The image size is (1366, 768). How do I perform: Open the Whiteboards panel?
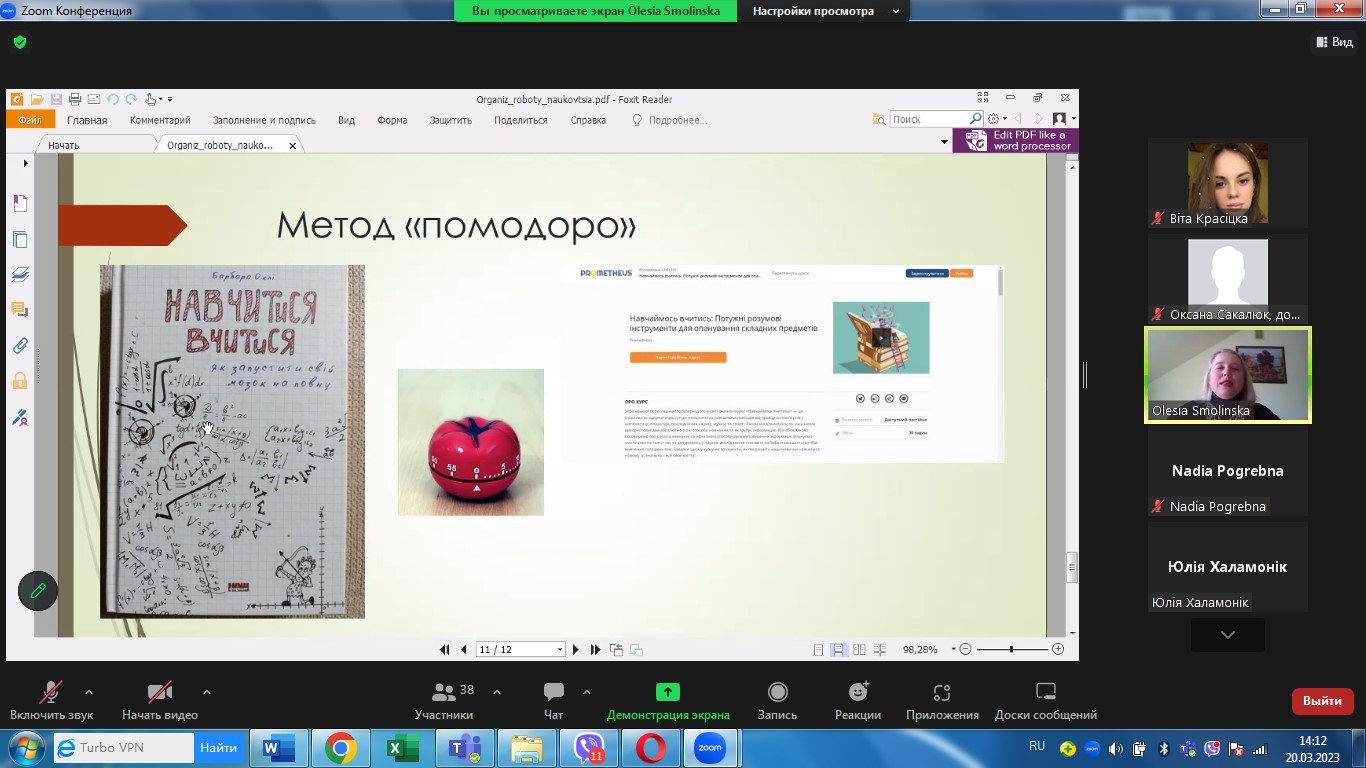(1045, 700)
